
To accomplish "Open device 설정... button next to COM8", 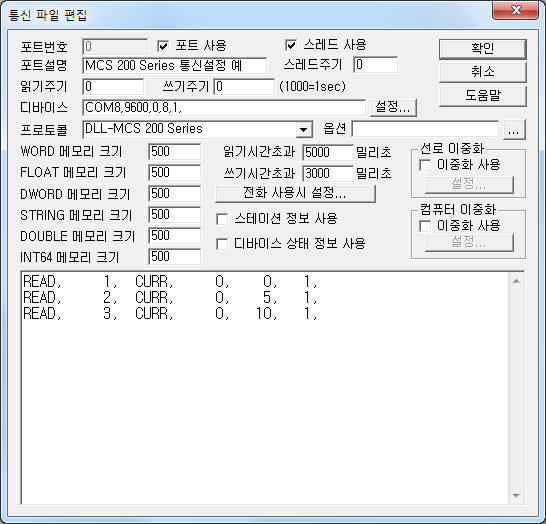I will click(393, 107).
